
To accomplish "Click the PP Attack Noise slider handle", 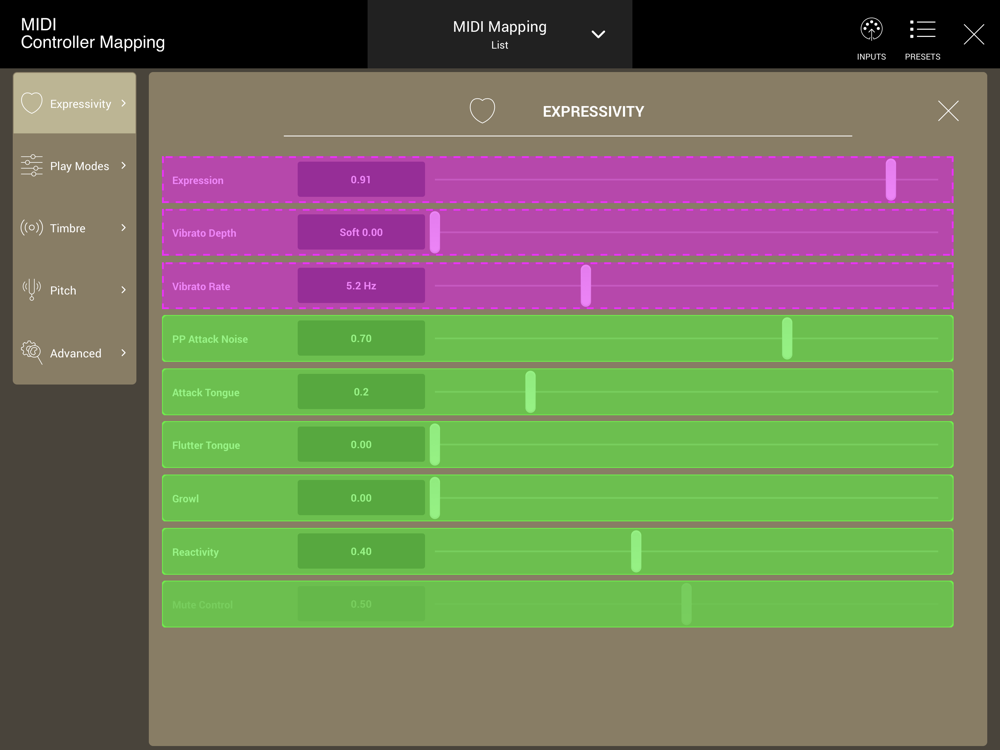I will point(787,339).
